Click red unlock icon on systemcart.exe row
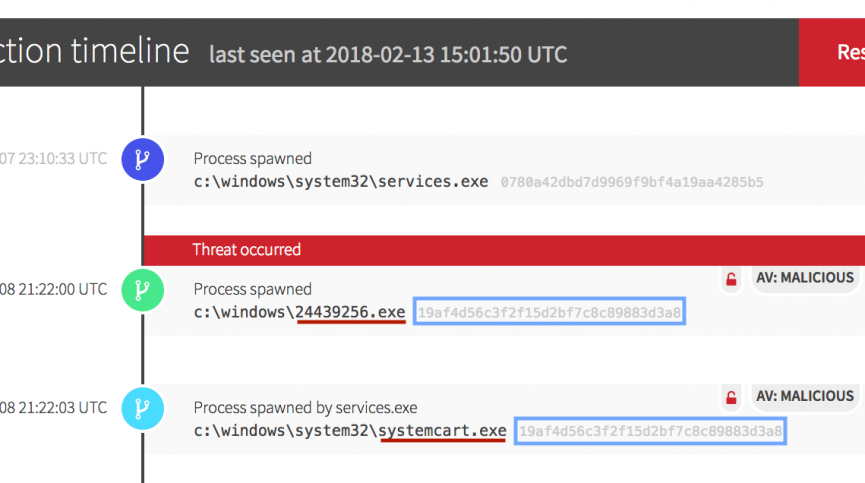This screenshot has width=865, height=483. [732, 398]
